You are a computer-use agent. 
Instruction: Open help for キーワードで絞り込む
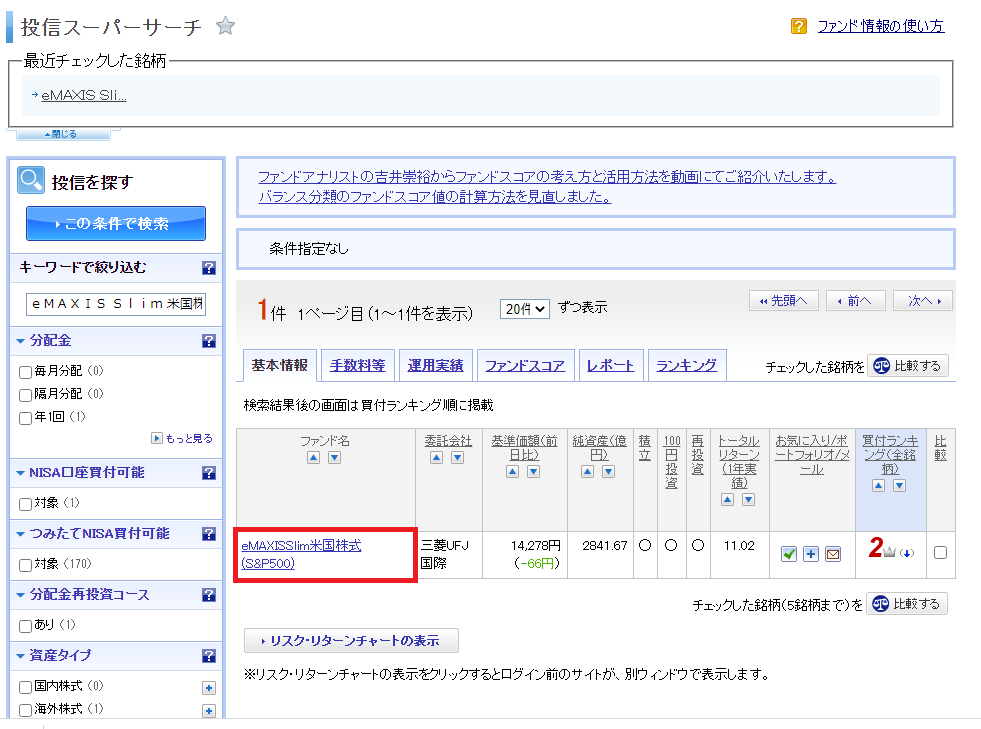[x=209, y=268]
